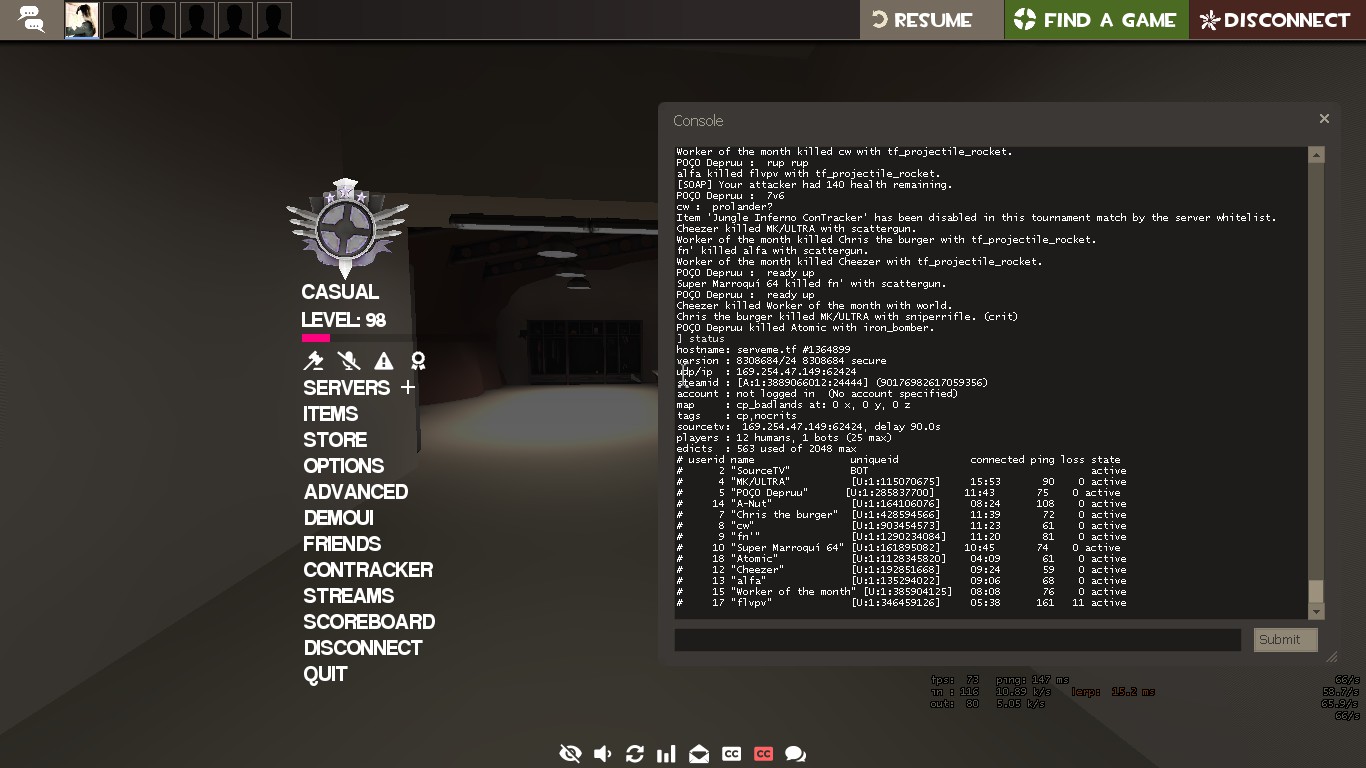Screen dimensions: 1366x768
Task: Open the bar chart stats icon
Action: coord(666,754)
